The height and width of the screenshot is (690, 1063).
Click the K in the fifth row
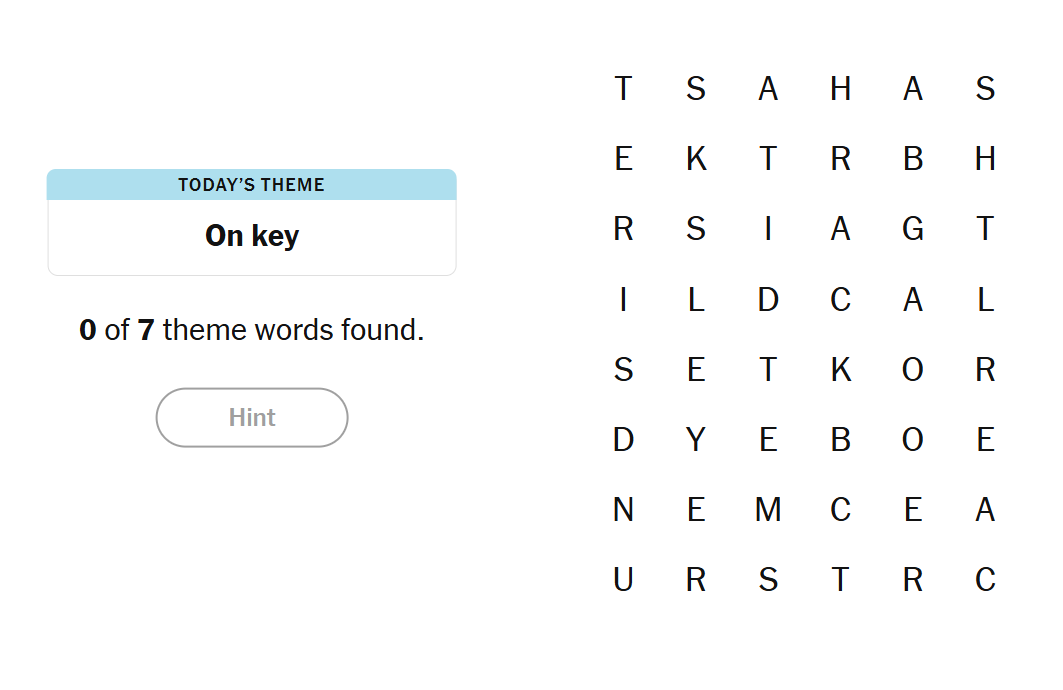click(x=841, y=369)
